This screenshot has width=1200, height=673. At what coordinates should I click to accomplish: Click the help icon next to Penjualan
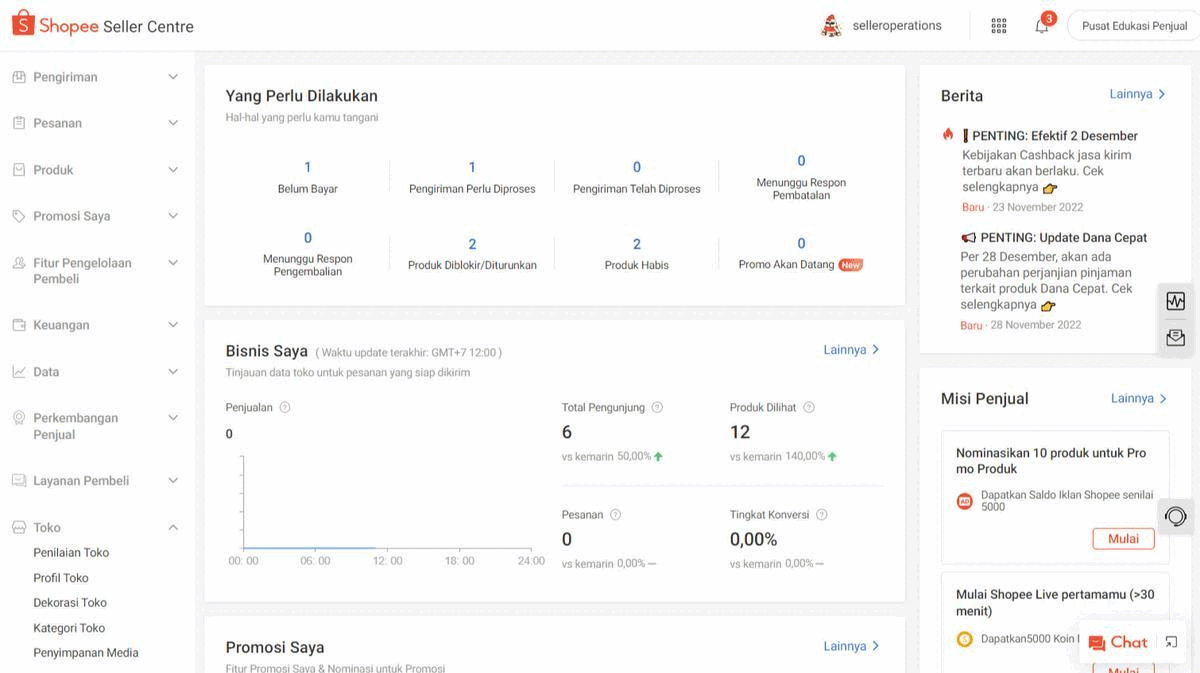click(285, 407)
